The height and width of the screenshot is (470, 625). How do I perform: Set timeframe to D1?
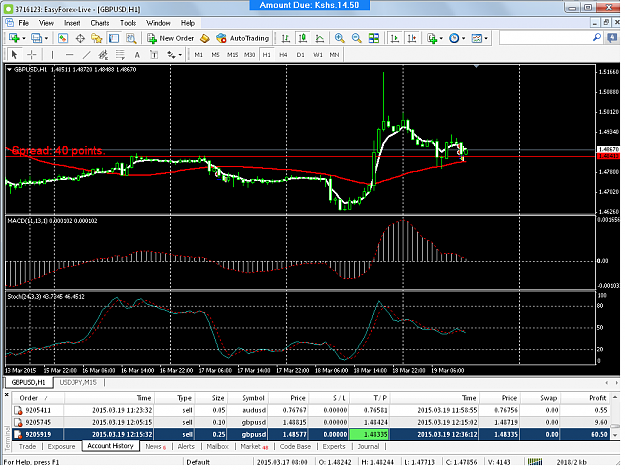pyautogui.click(x=301, y=55)
